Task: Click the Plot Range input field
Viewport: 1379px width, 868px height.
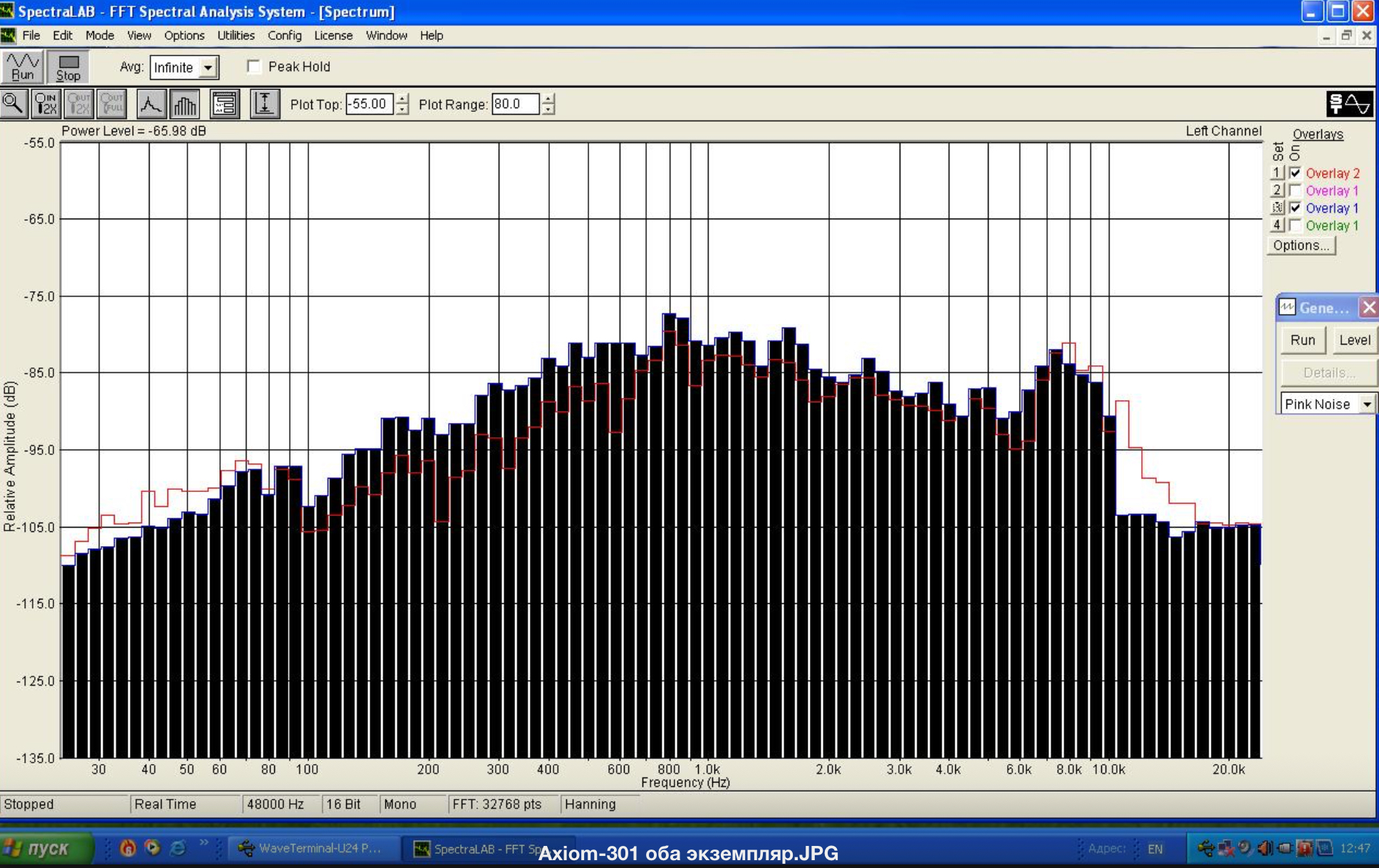Action: 514,104
